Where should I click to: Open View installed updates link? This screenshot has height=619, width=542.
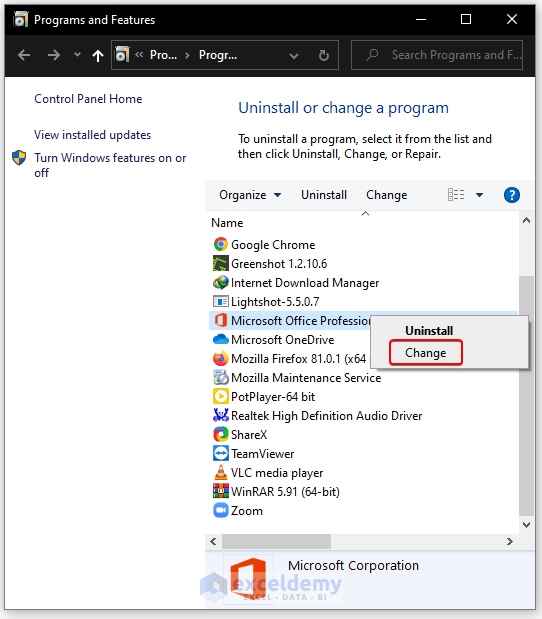[92, 135]
